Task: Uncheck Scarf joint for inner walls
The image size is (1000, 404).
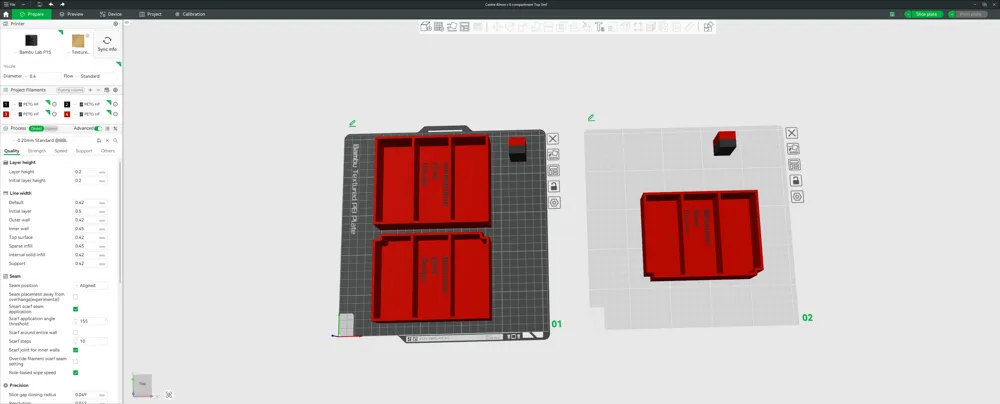Action: click(75, 350)
